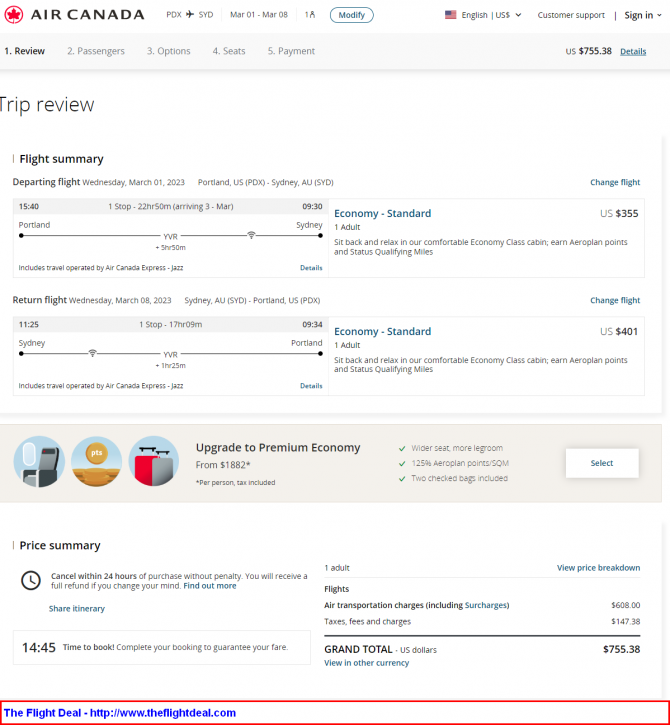Open Details for departing flight segment

[311, 268]
